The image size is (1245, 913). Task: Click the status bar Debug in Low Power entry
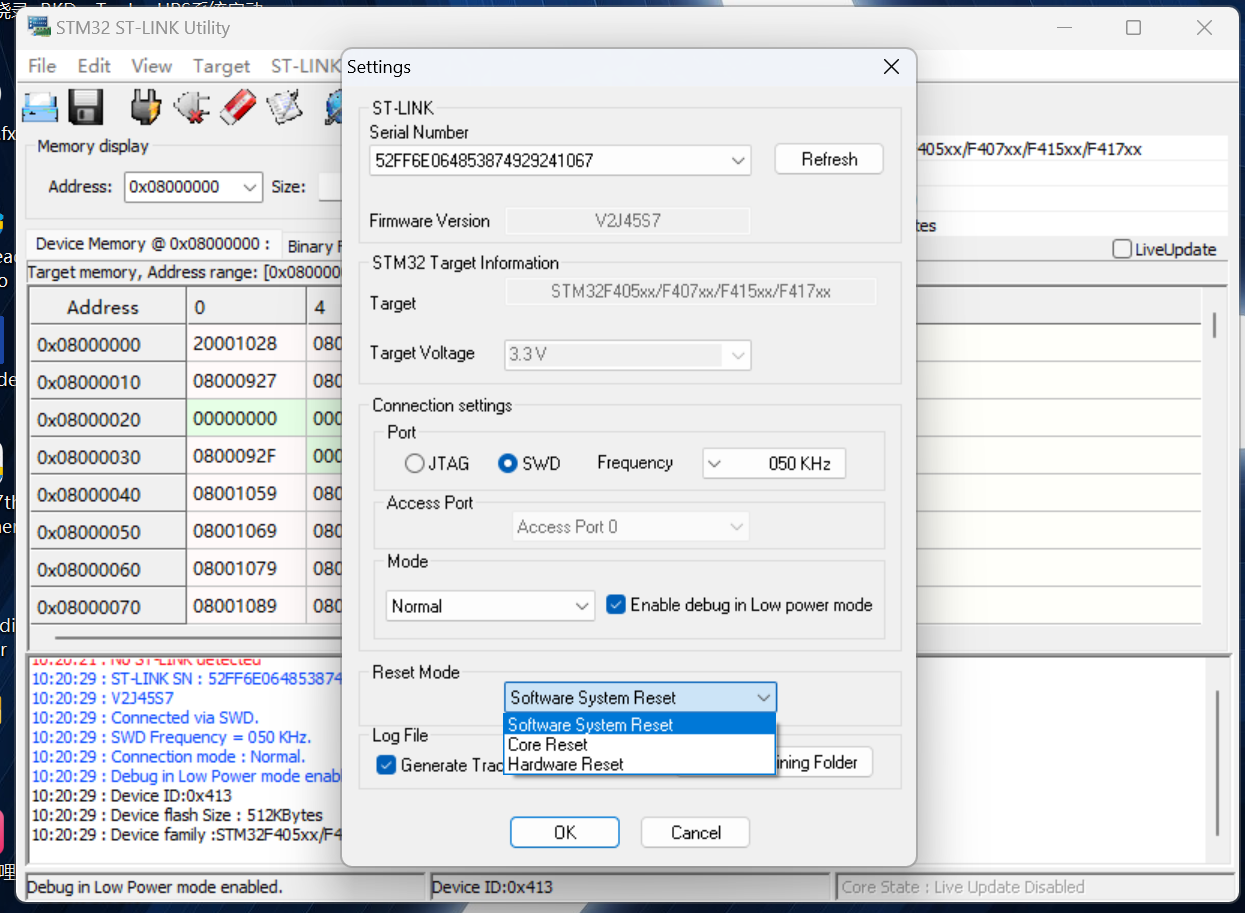225,887
